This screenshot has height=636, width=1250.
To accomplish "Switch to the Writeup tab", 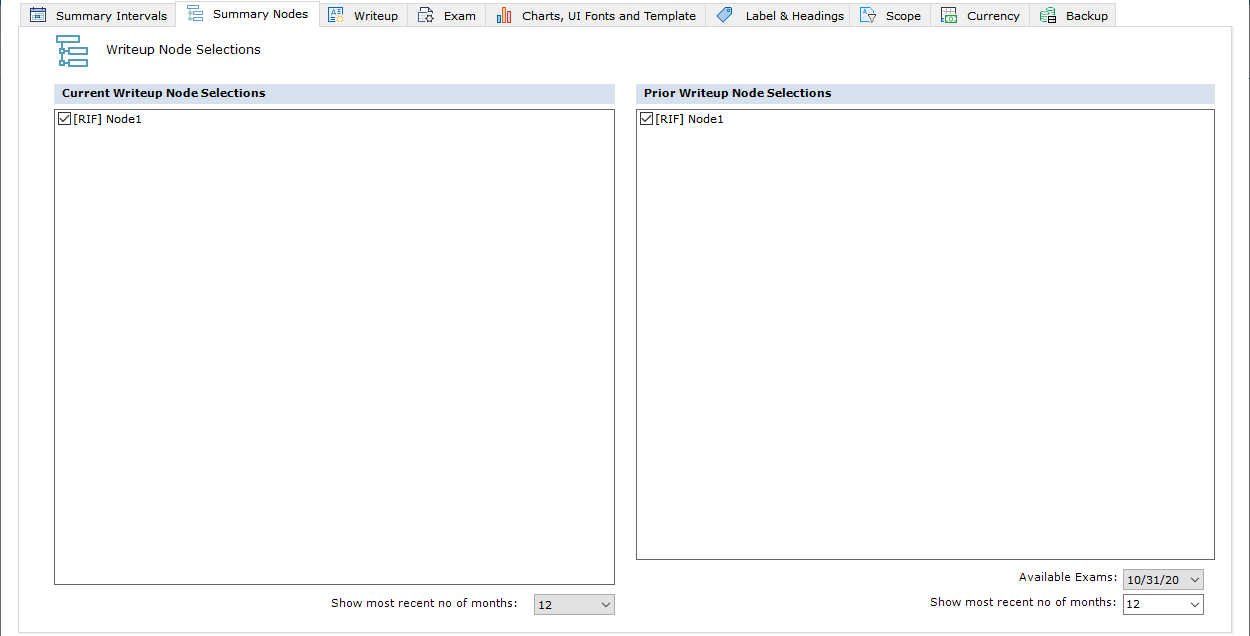I will (375, 16).
